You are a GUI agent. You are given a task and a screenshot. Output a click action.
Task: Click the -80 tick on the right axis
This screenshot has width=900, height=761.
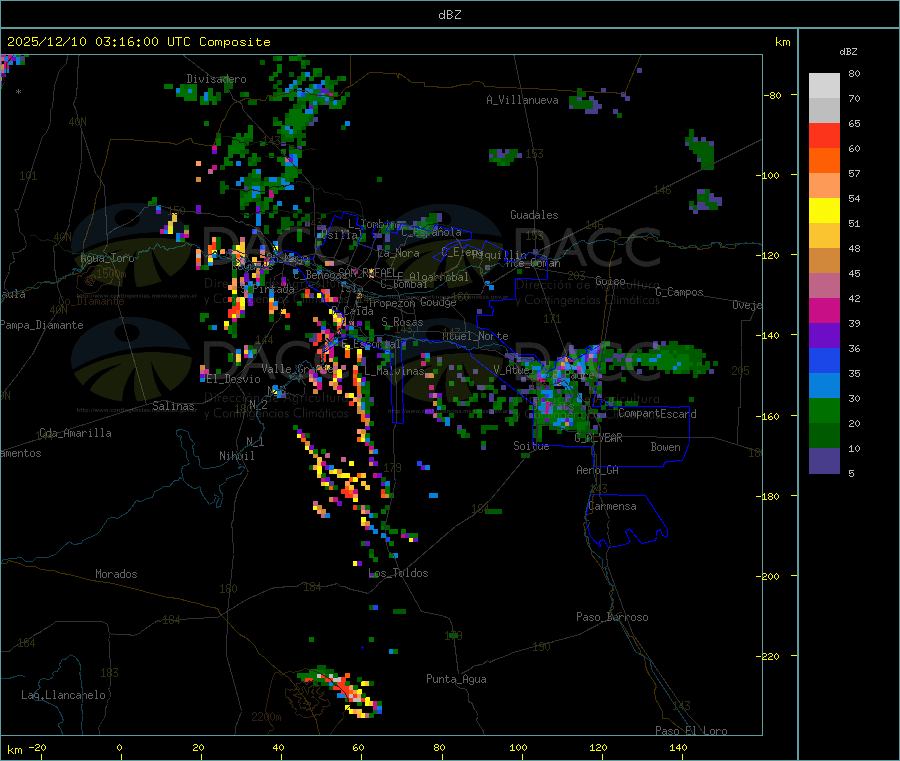(x=773, y=95)
